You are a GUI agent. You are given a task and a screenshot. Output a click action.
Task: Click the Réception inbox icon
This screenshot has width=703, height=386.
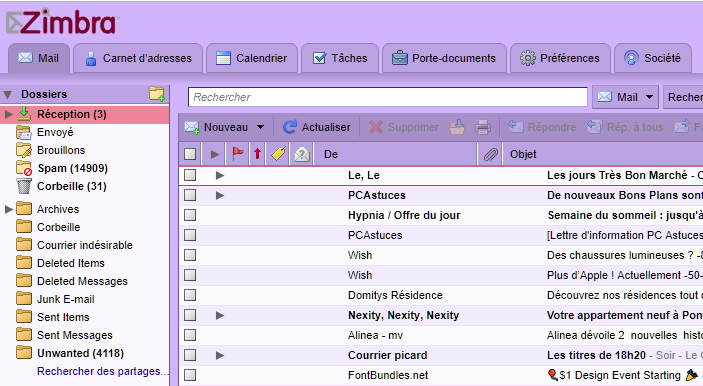tap(24, 114)
